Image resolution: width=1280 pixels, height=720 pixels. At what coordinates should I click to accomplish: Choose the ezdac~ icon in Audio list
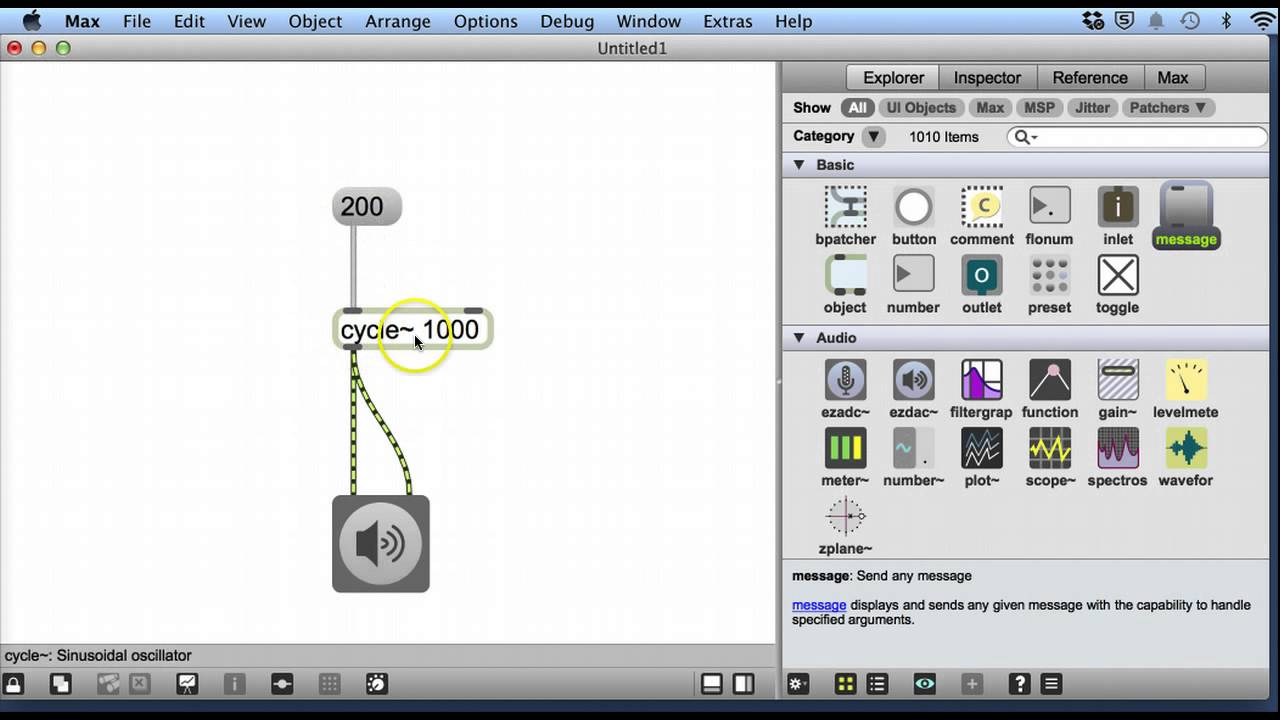point(913,380)
